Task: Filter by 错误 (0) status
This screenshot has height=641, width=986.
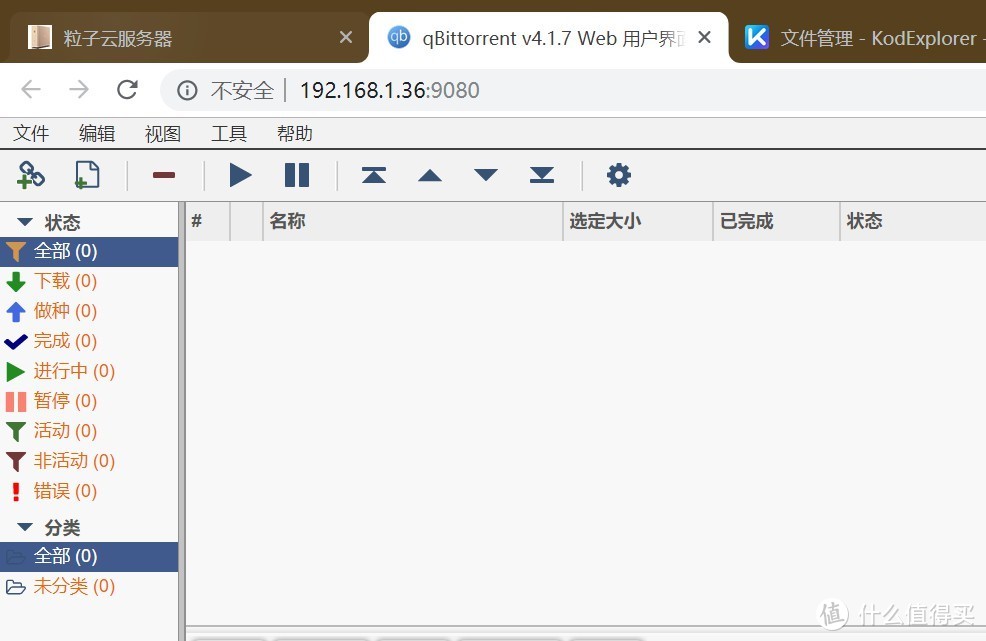Action: (89, 491)
